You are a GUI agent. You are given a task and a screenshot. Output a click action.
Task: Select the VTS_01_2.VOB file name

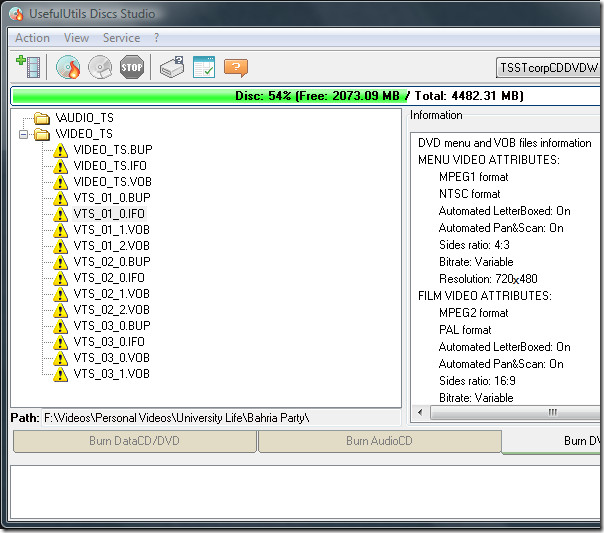111,246
